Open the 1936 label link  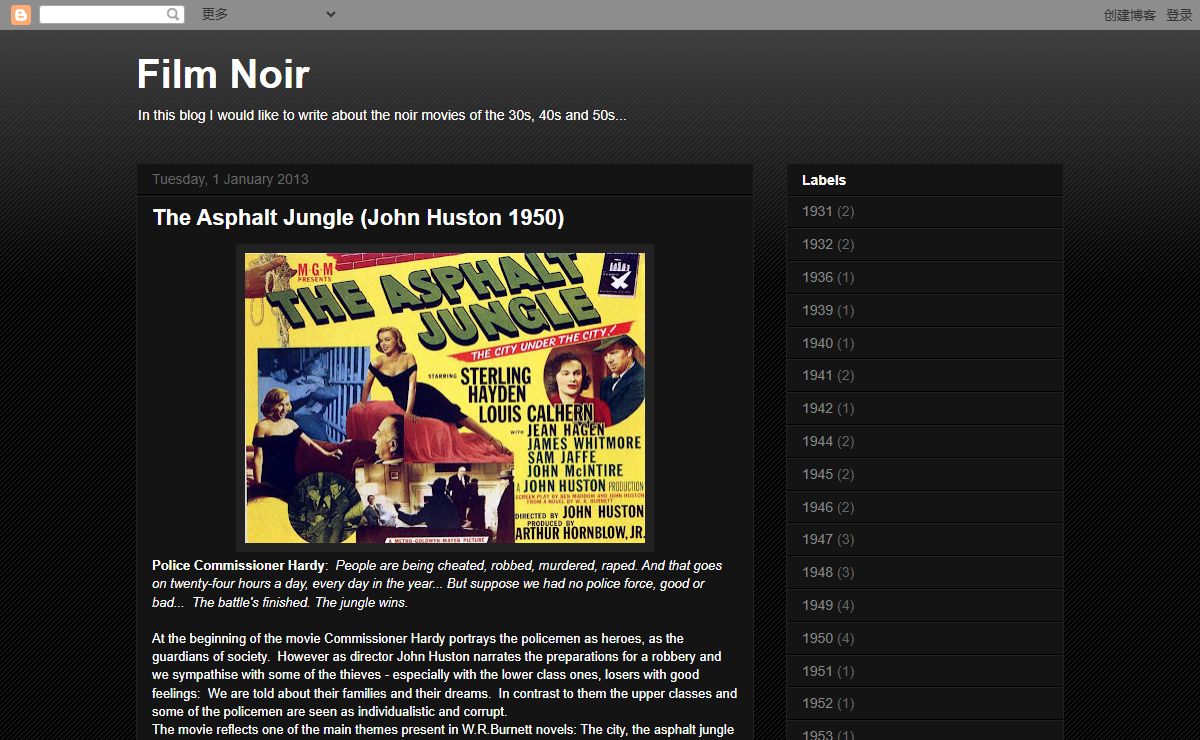817,277
